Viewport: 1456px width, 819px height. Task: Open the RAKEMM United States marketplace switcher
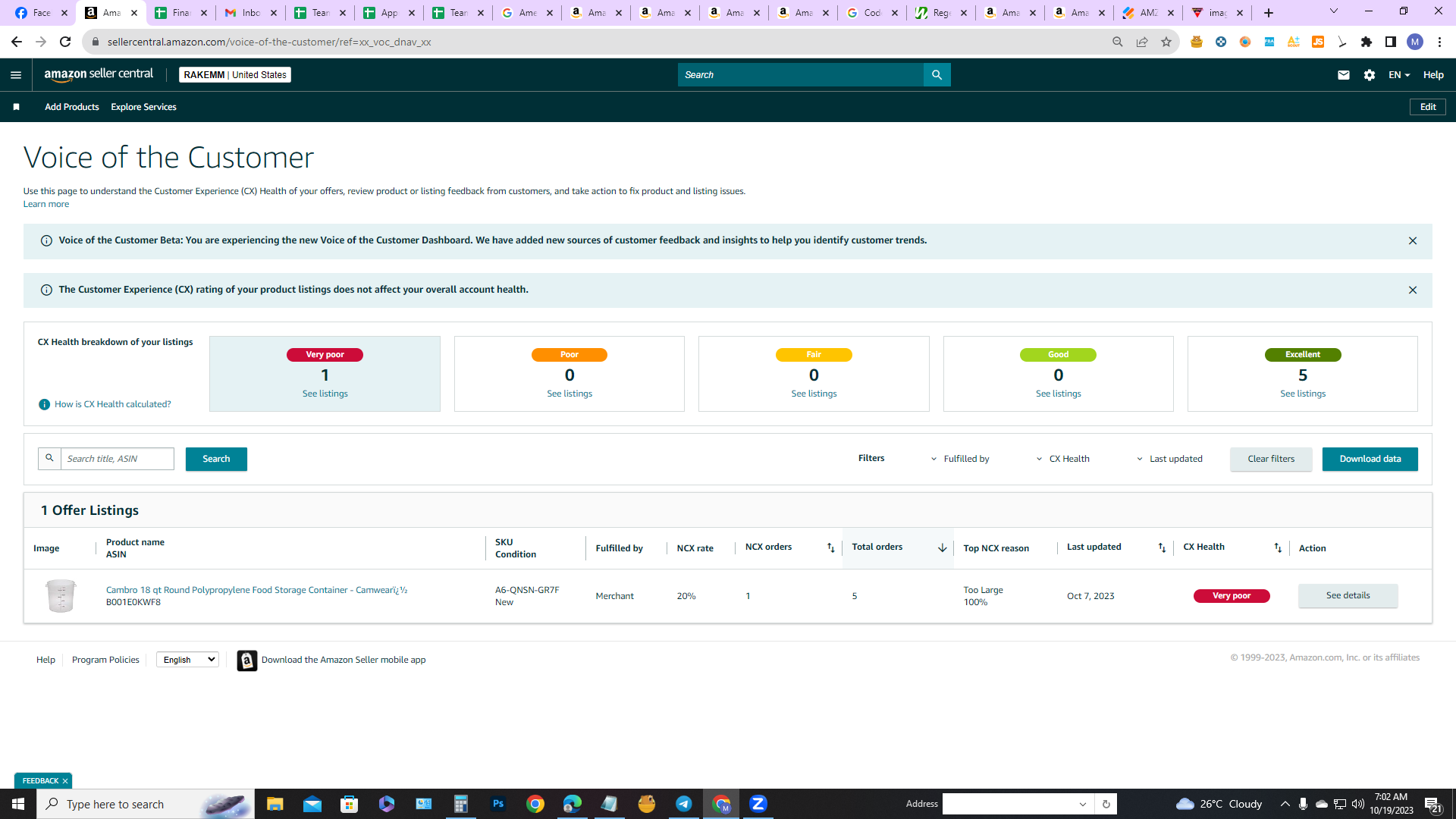pyautogui.click(x=235, y=75)
